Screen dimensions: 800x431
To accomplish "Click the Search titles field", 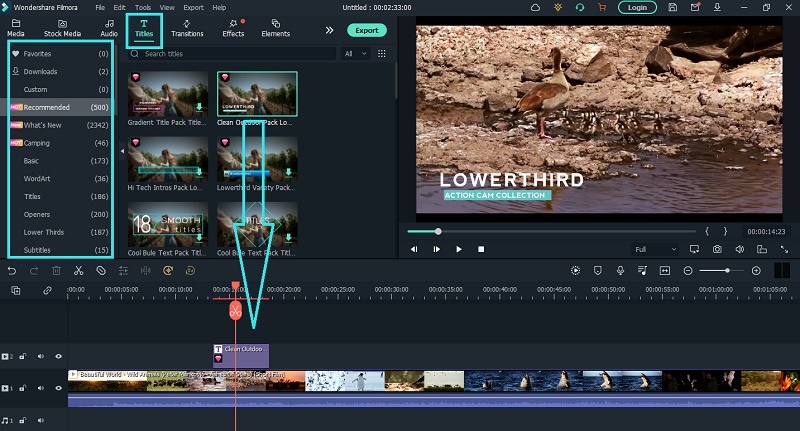I will [x=232, y=54].
